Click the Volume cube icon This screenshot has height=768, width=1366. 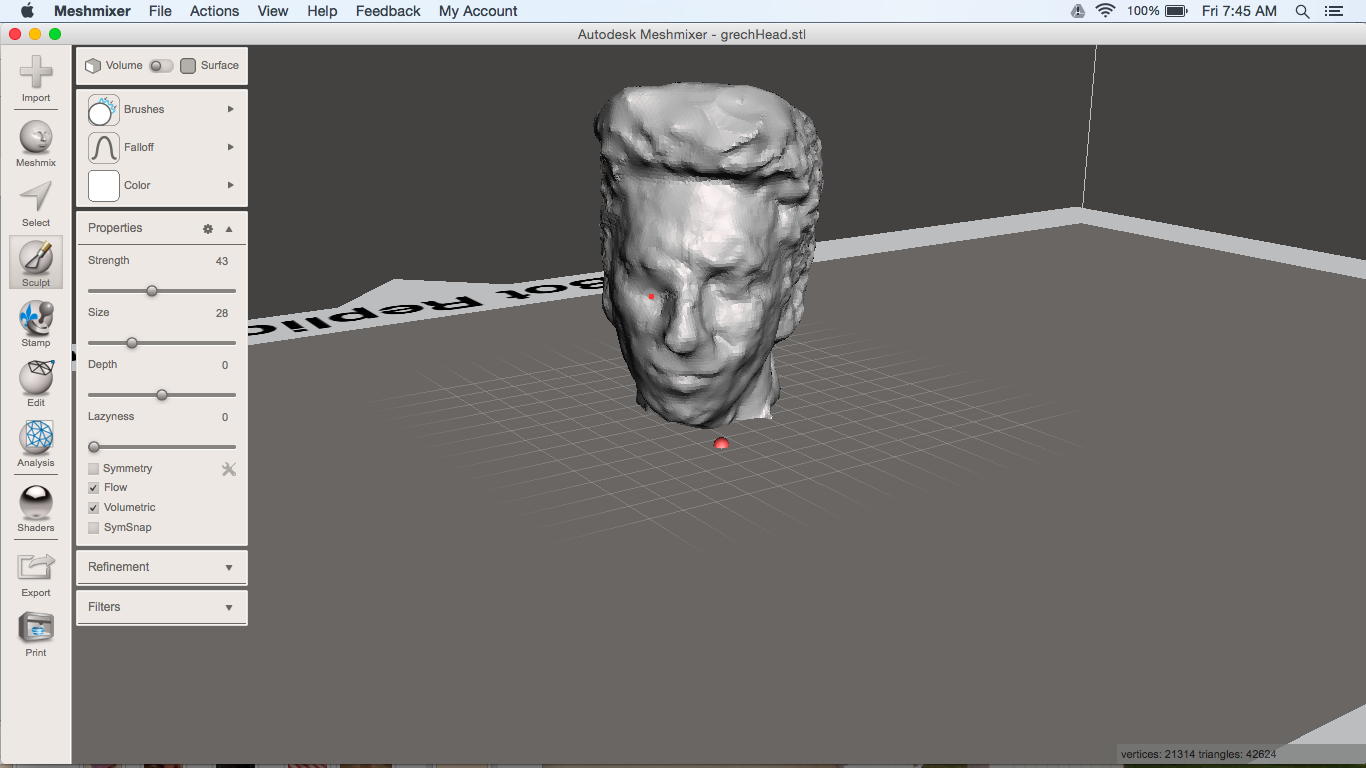click(93, 66)
